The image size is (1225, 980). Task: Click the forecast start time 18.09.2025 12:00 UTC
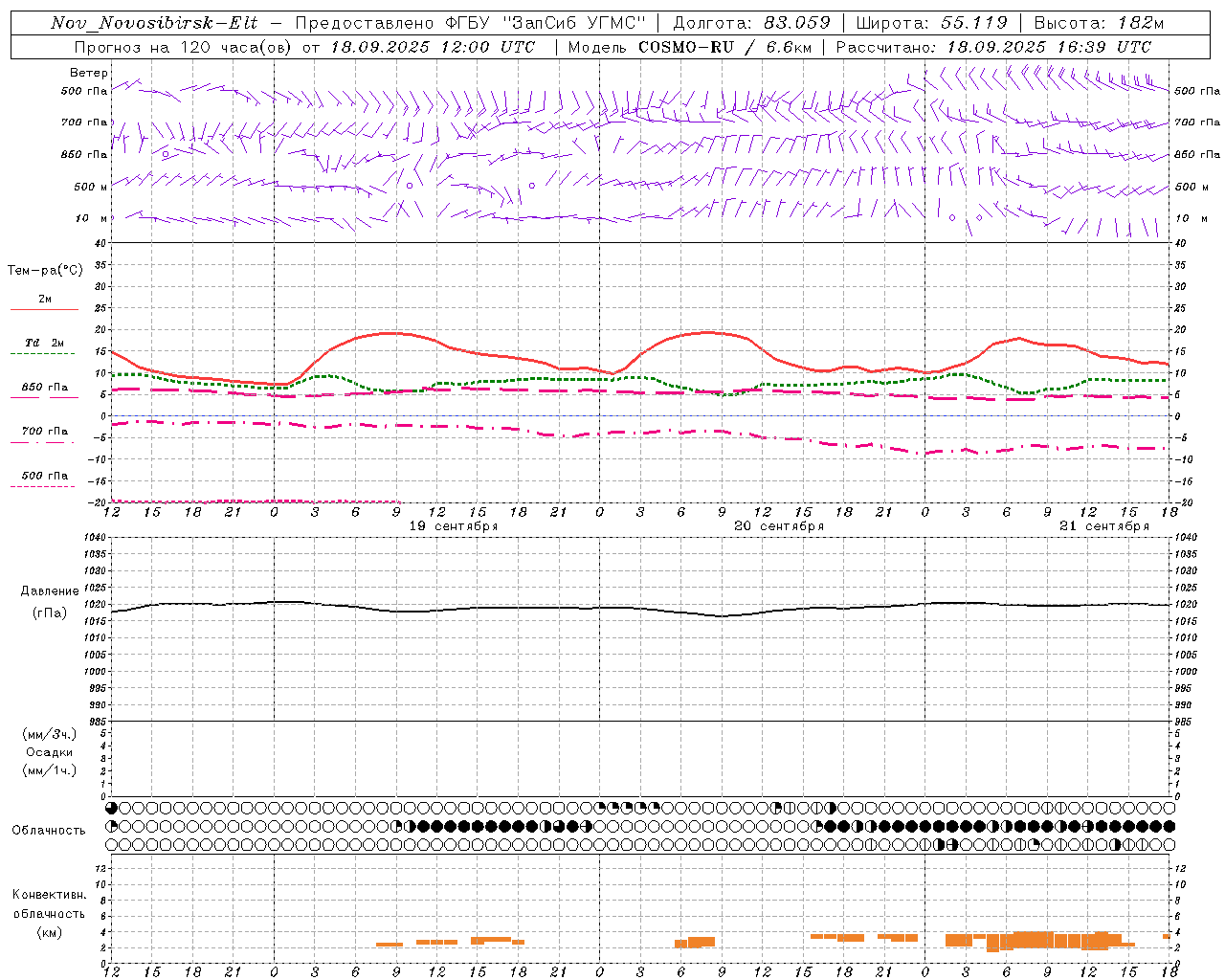433,47
